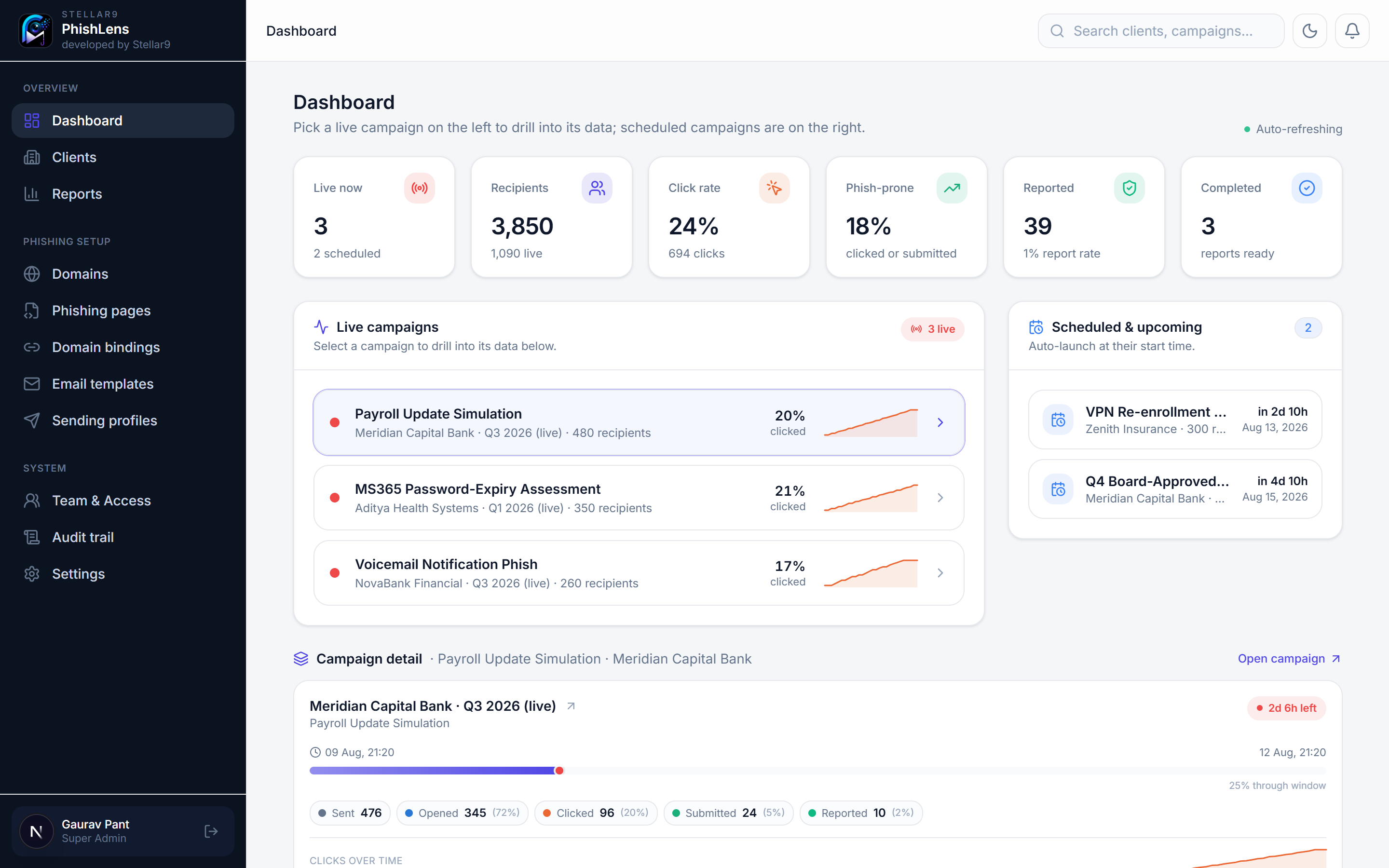Open the Reports sidebar item

123,194
